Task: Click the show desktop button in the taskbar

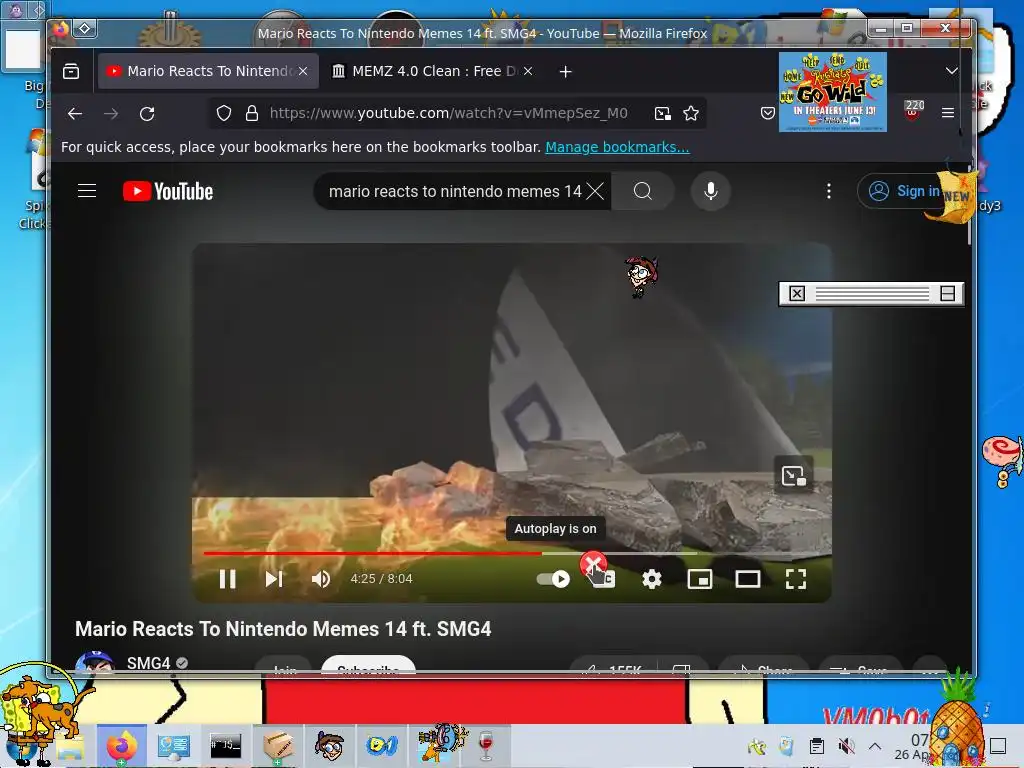Action: (997, 746)
